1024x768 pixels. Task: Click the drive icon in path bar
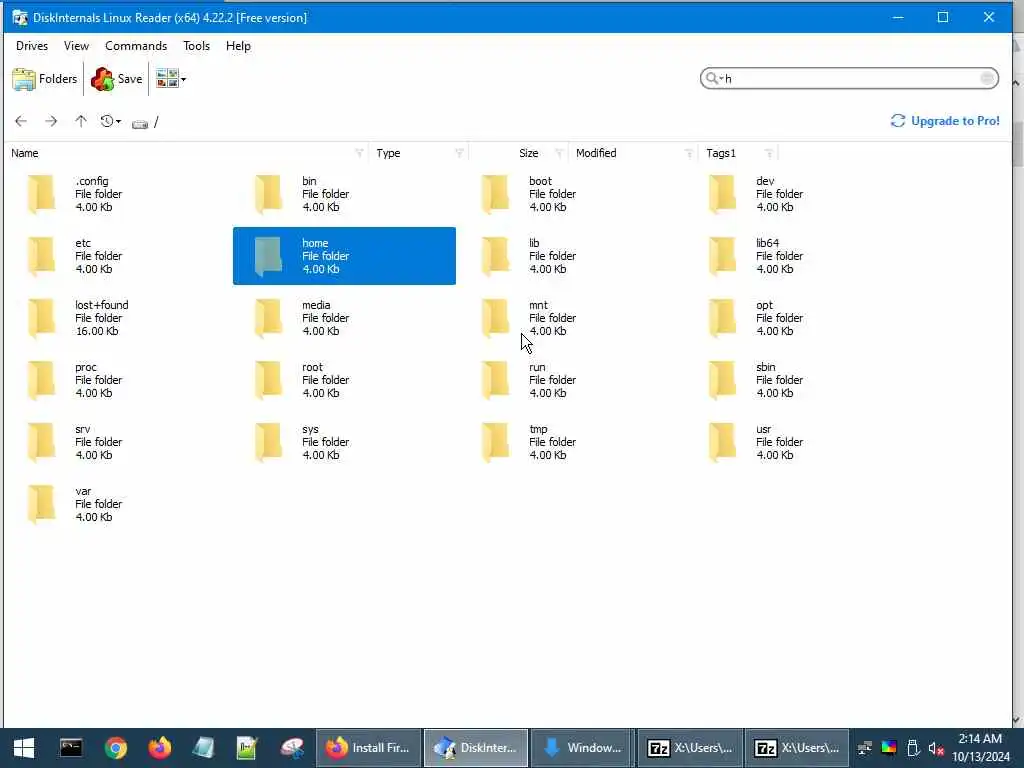[140, 123]
